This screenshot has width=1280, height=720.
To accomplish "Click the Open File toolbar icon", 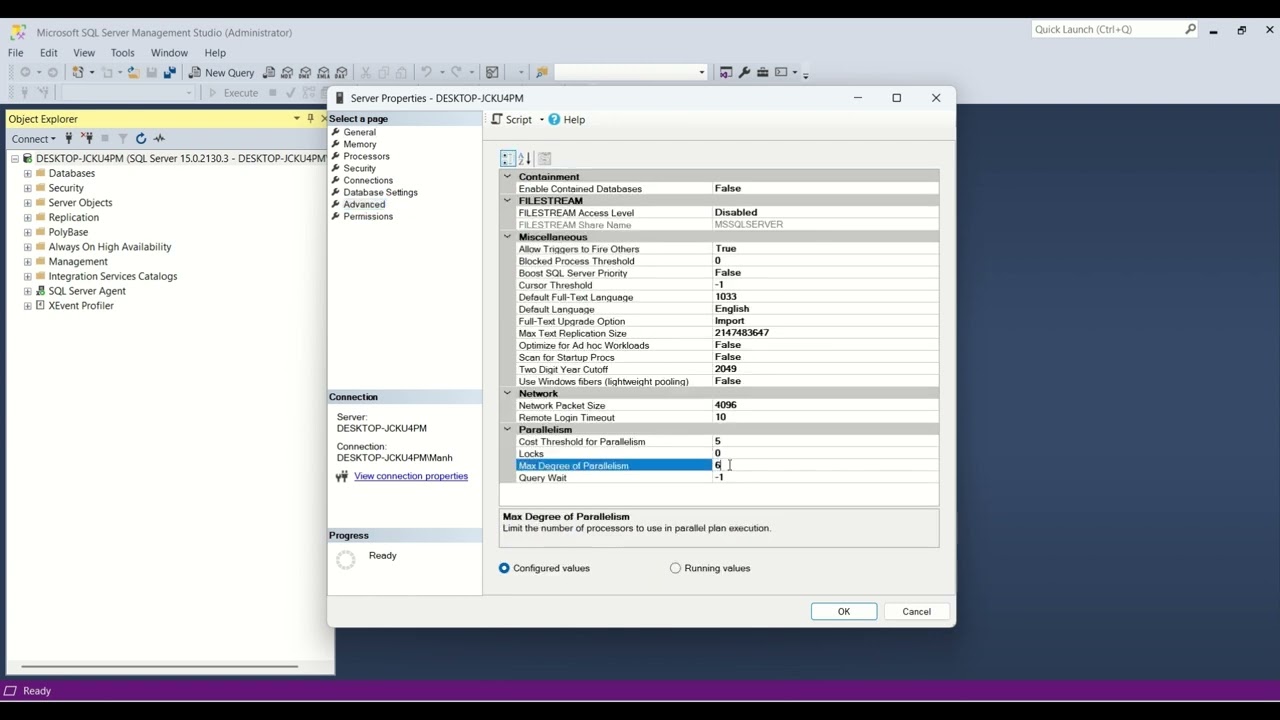I will (134, 72).
